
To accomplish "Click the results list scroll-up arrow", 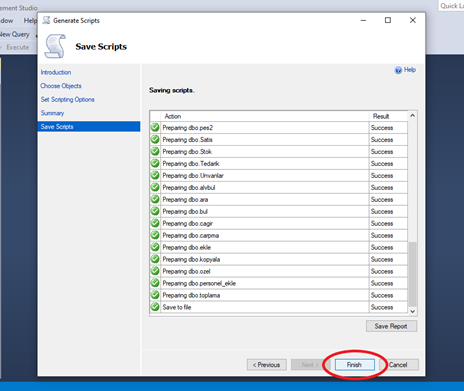I will [412, 116].
